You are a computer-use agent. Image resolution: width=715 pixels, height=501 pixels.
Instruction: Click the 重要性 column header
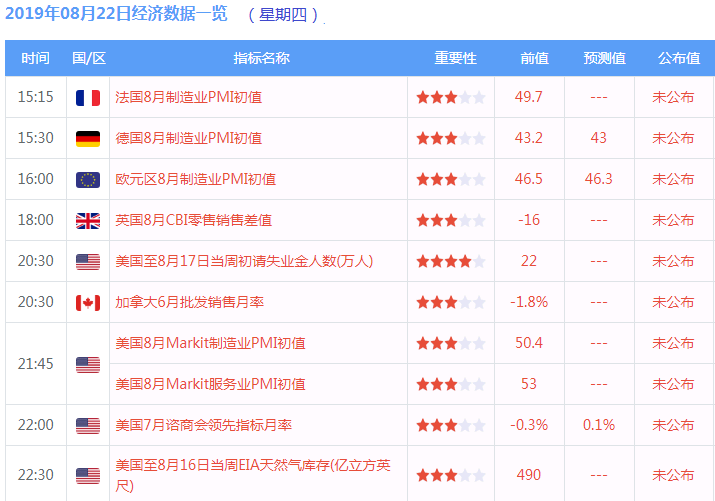[x=455, y=58]
